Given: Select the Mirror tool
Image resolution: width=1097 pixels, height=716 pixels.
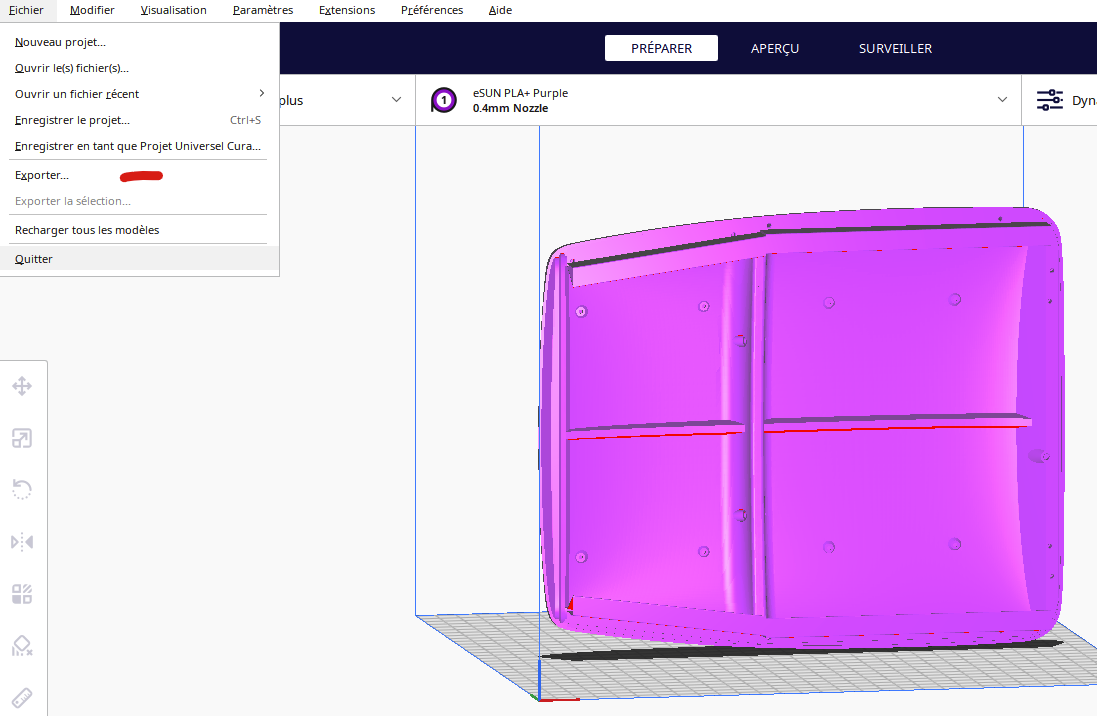Looking at the screenshot, I should click(x=22, y=542).
